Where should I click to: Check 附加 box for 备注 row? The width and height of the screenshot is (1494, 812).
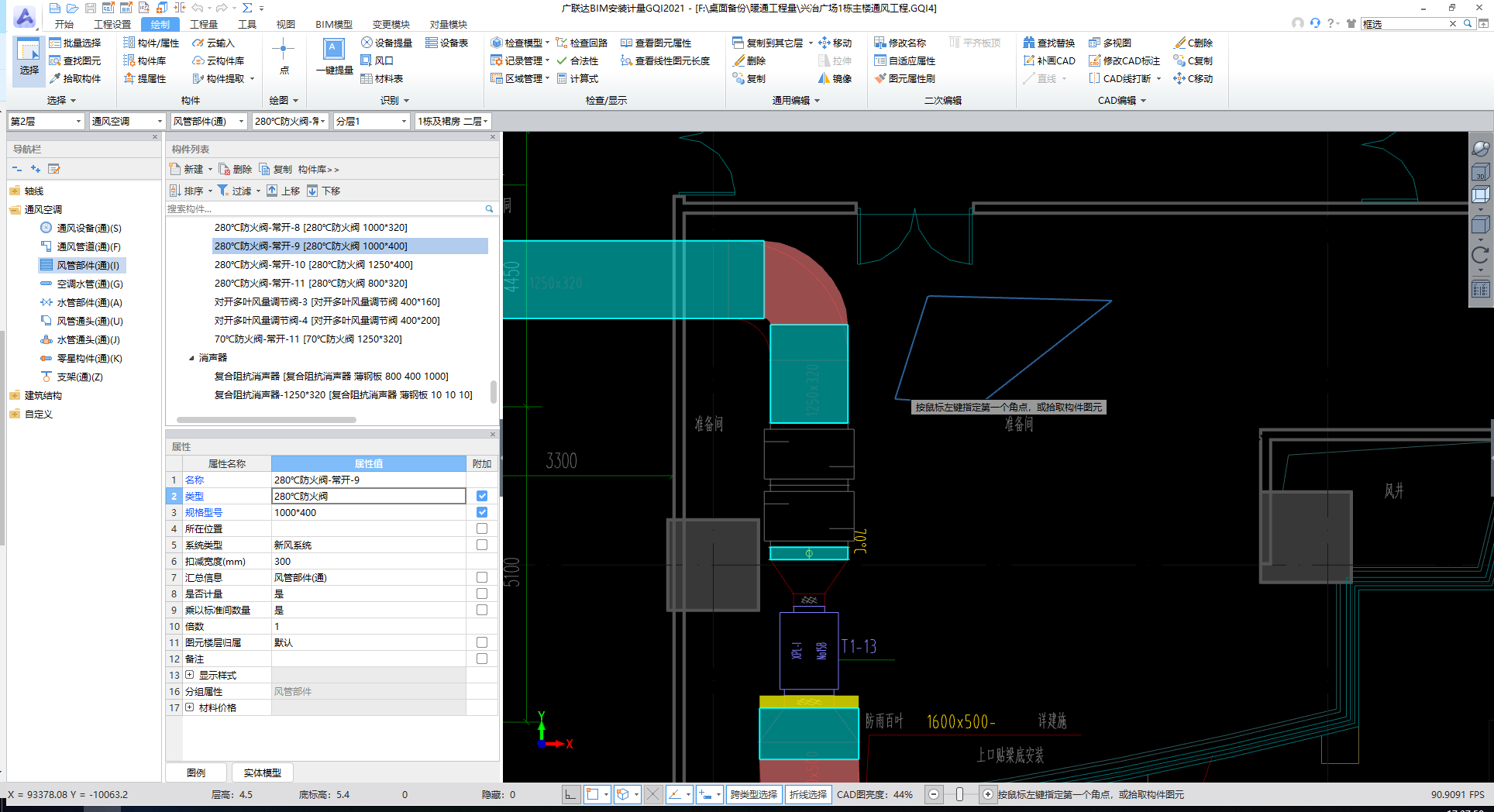[x=482, y=659]
